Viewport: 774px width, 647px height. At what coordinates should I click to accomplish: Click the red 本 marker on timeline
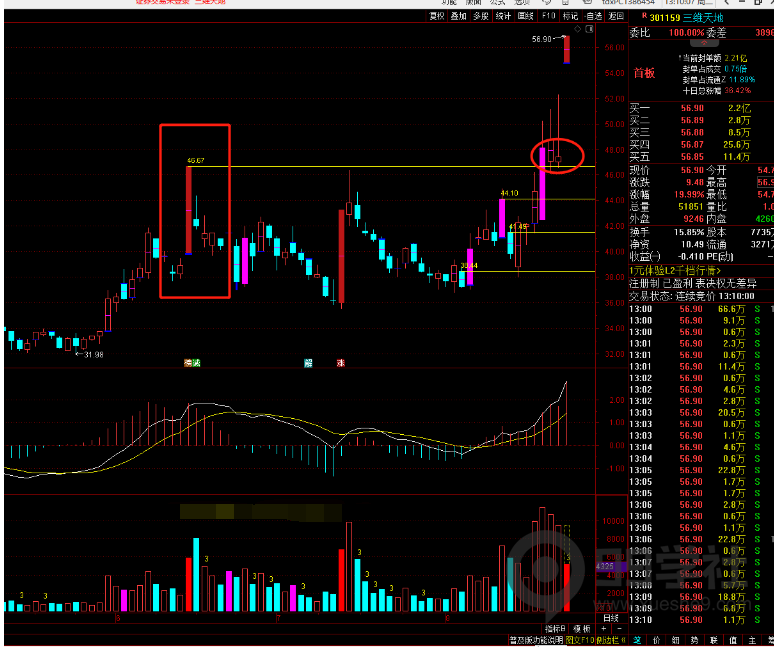pos(341,363)
